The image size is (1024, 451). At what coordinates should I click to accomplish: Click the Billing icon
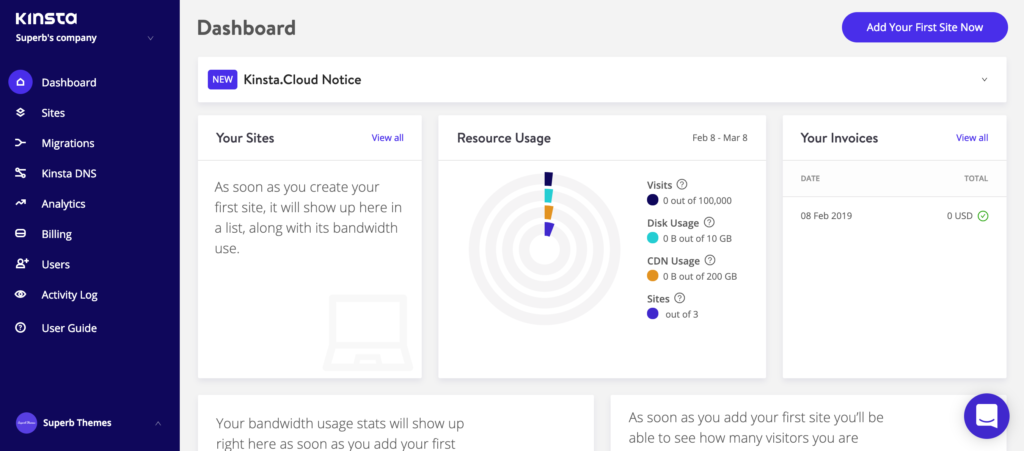coord(20,234)
